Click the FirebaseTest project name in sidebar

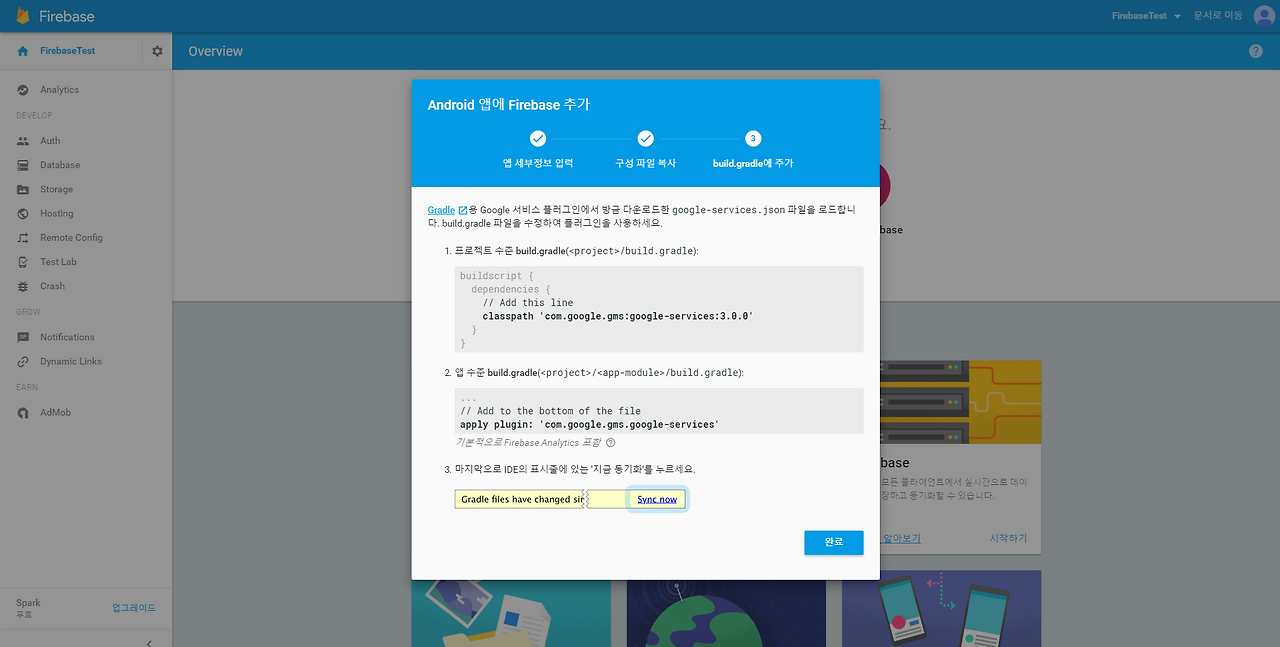tap(68, 51)
